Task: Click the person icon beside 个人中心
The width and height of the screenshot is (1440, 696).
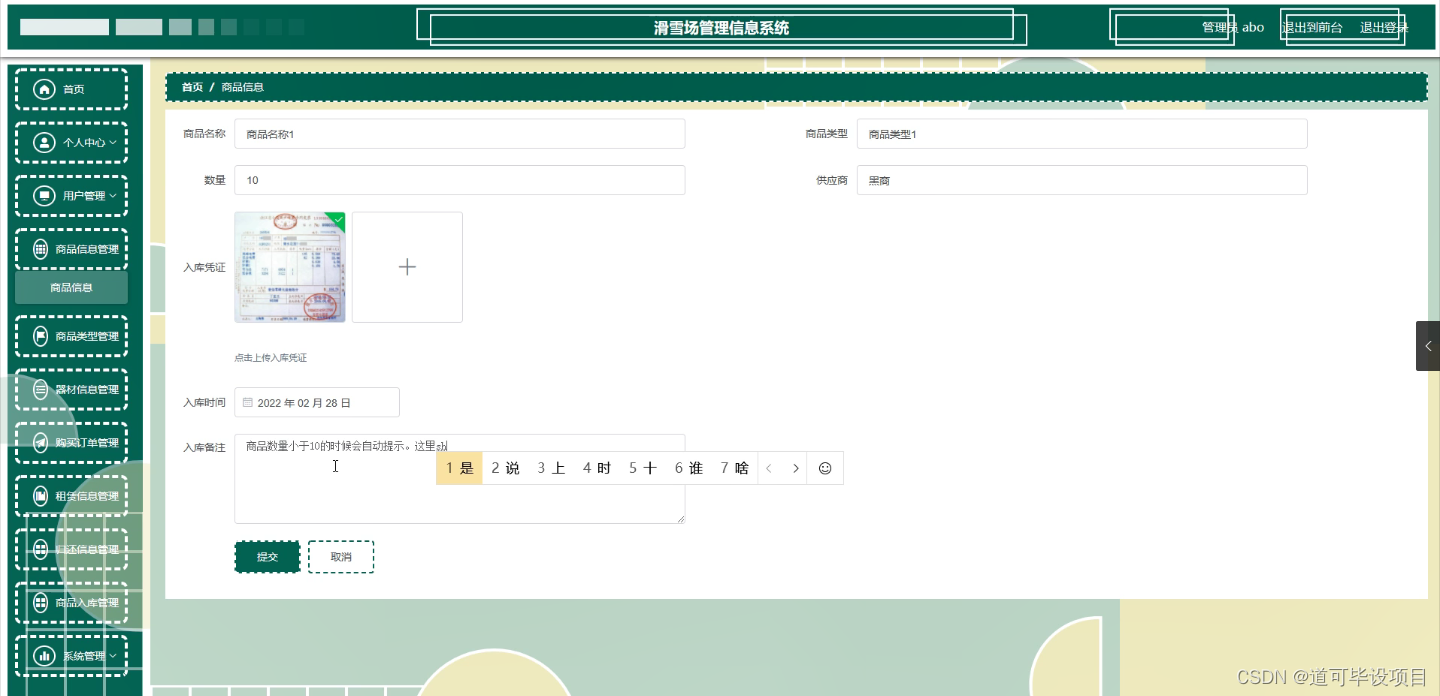Action: [x=44, y=142]
